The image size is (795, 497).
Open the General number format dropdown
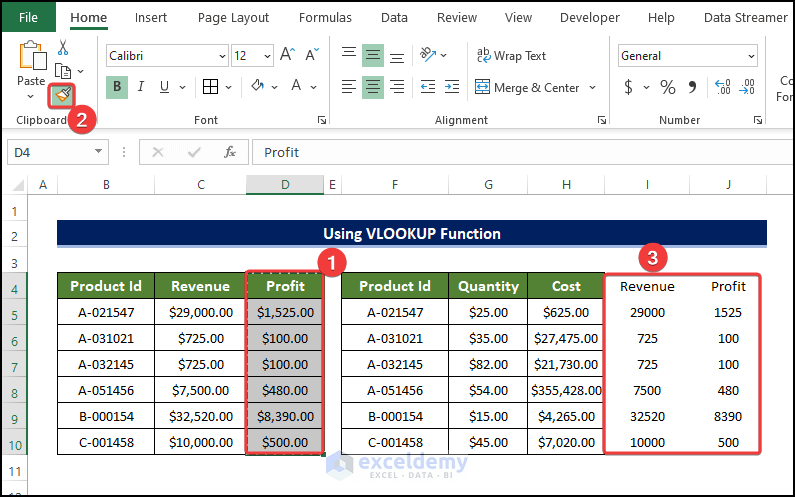click(751, 56)
